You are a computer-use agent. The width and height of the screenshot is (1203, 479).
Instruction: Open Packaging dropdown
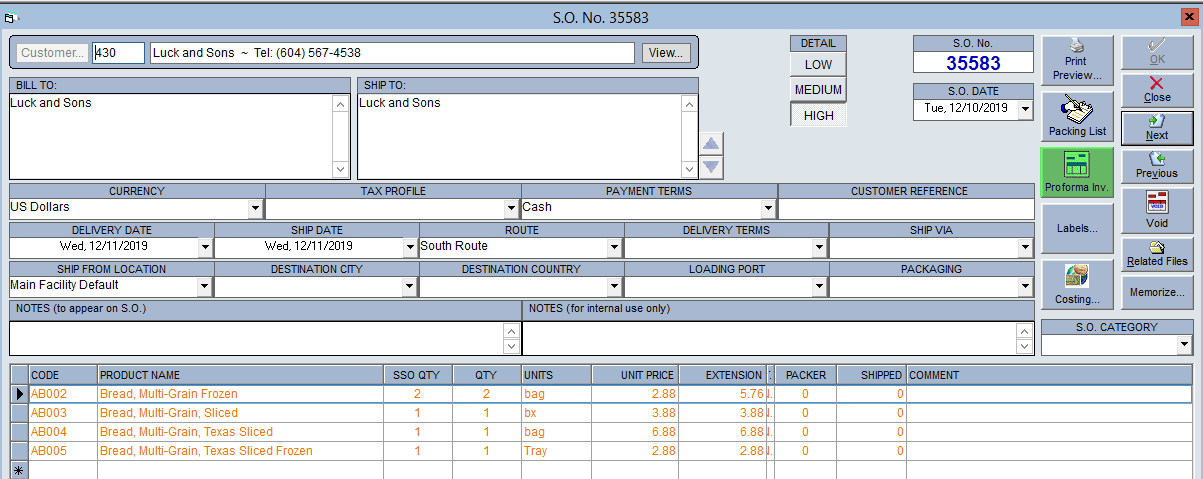click(x=1025, y=286)
